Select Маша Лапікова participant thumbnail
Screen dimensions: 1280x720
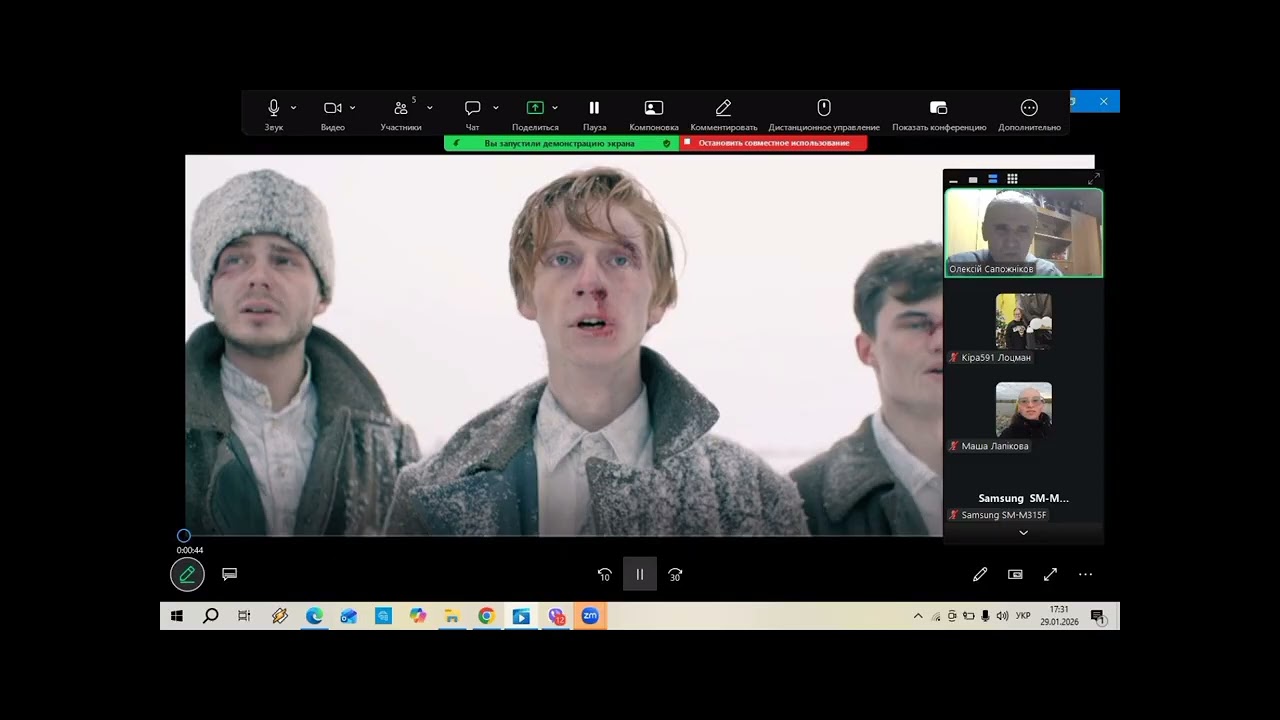click(x=1023, y=410)
